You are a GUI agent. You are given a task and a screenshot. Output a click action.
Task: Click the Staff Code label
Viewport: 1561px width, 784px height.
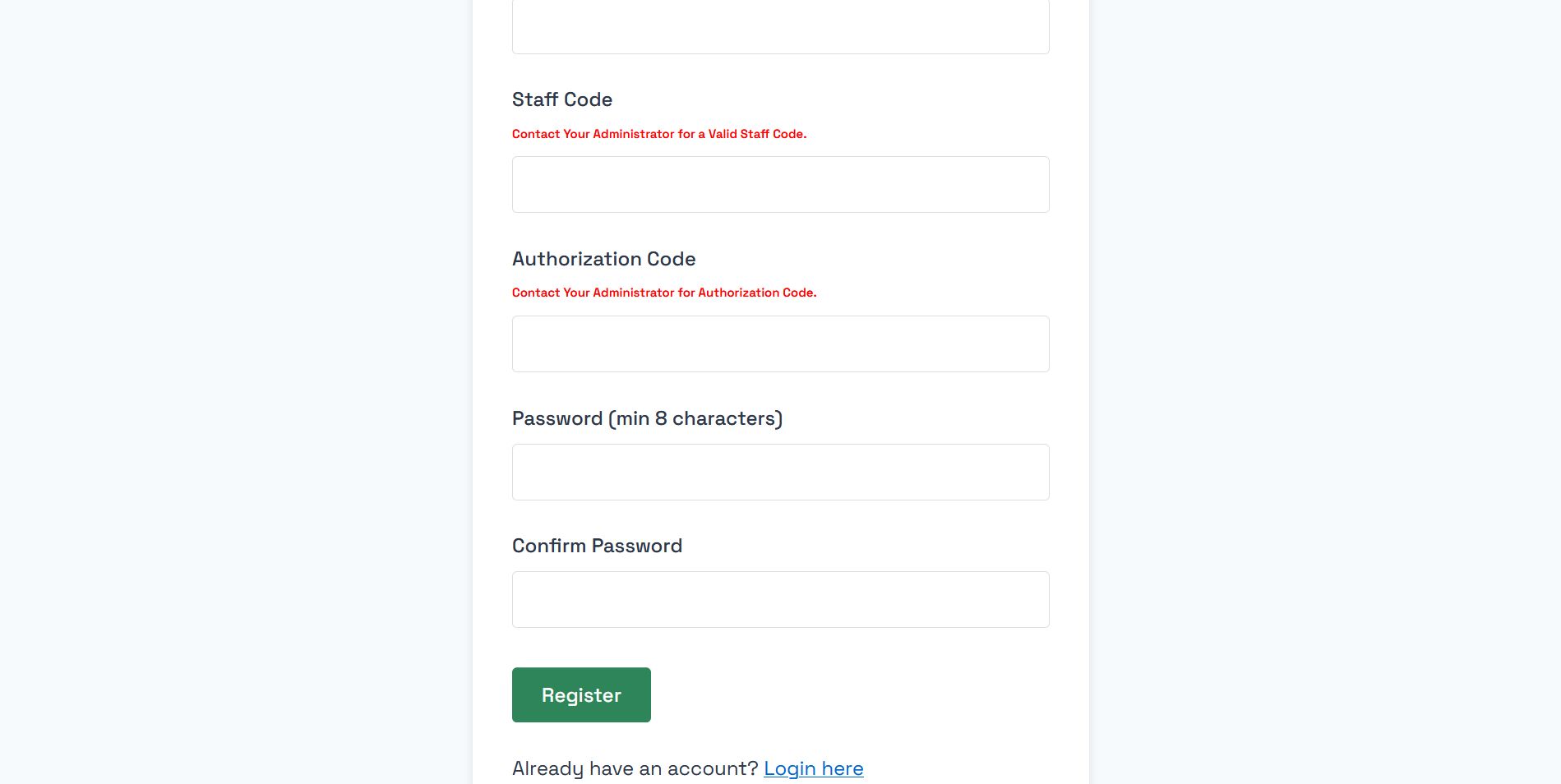click(x=562, y=99)
